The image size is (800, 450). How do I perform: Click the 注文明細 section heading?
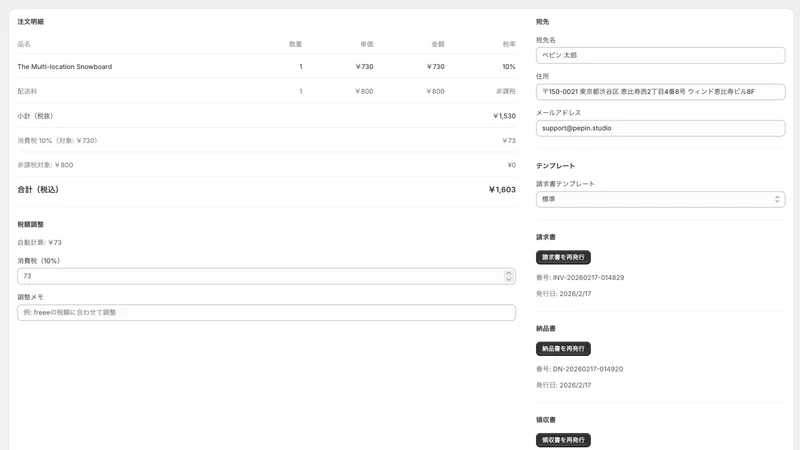pos(31,22)
